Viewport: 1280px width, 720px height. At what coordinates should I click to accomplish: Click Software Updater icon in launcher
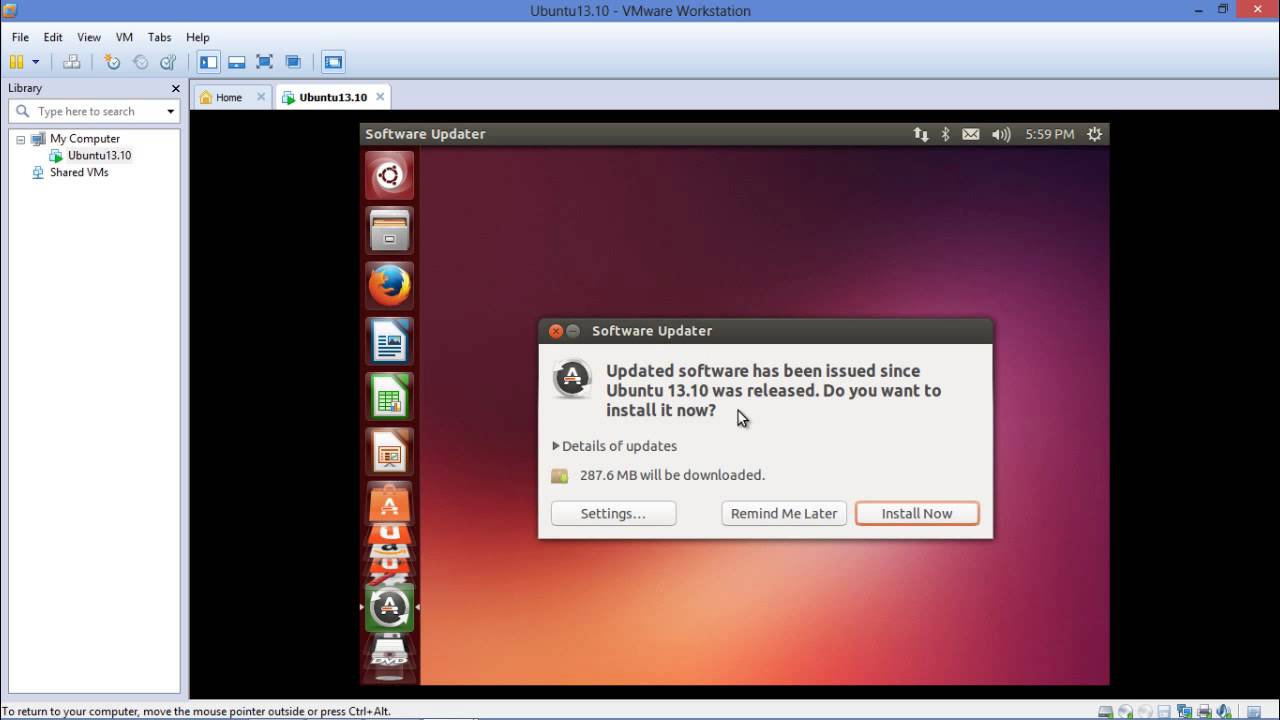pyautogui.click(x=389, y=606)
